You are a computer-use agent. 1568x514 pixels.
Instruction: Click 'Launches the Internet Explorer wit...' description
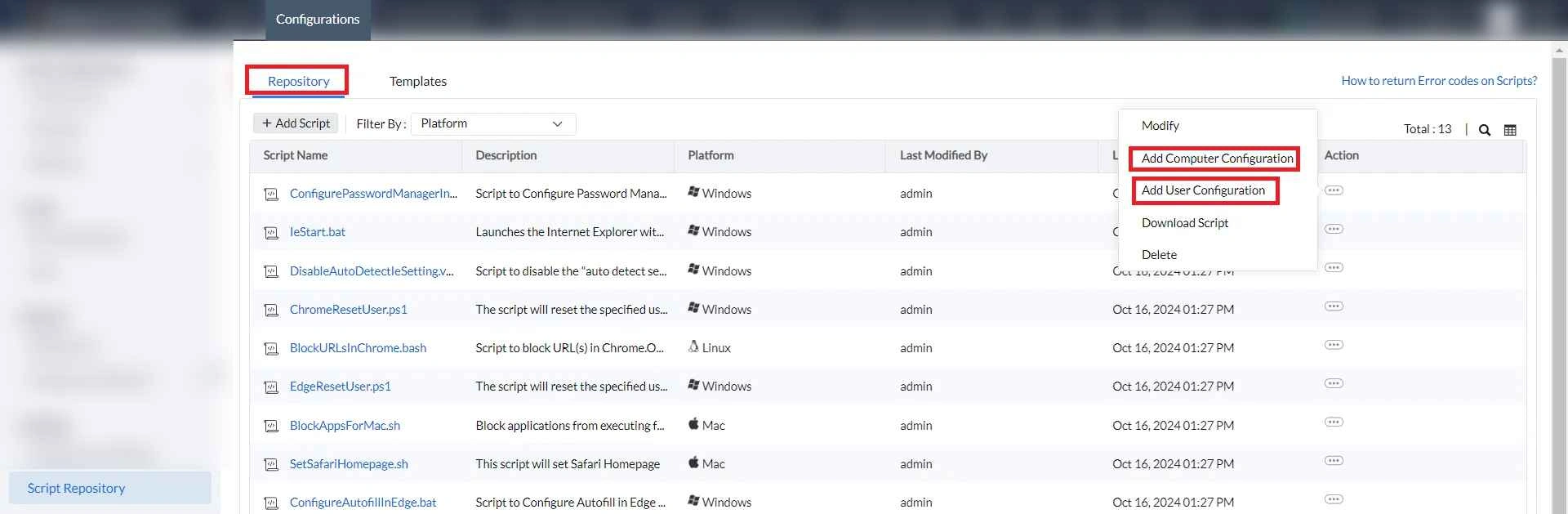tap(570, 232)
